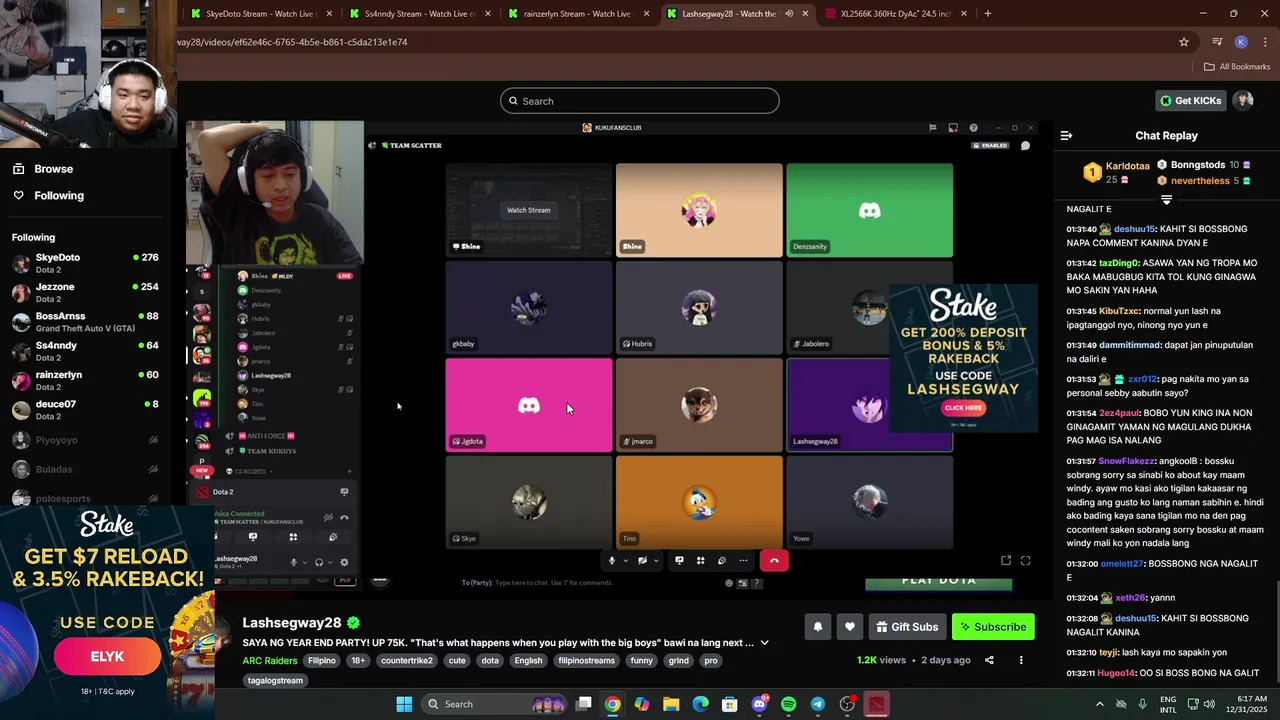Open Discord from the taskbar
Viewport: 1280px width, 720px height.
coord(759,704)
